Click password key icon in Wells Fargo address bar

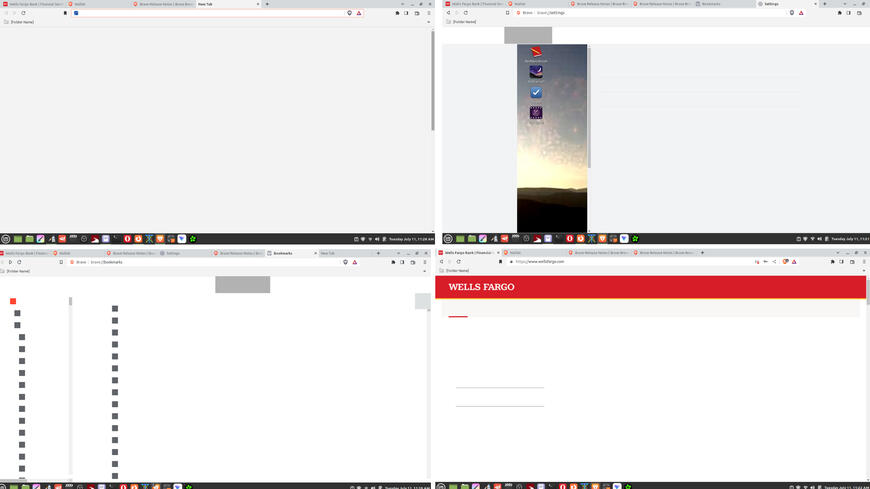pyautogui.click(x=755, y=262)
